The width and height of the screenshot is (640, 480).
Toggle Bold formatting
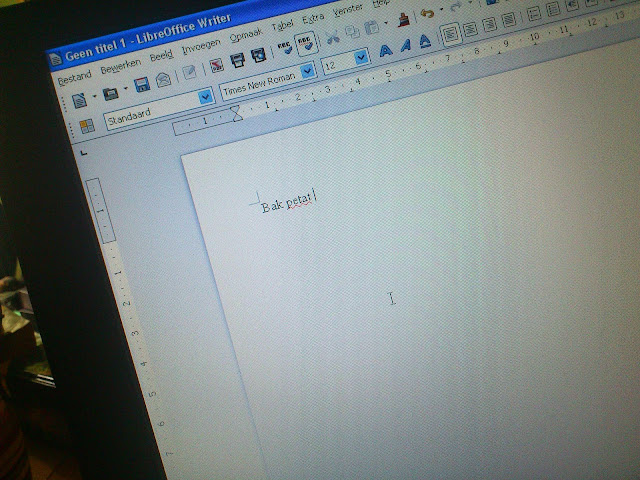(x=386, y=51)
